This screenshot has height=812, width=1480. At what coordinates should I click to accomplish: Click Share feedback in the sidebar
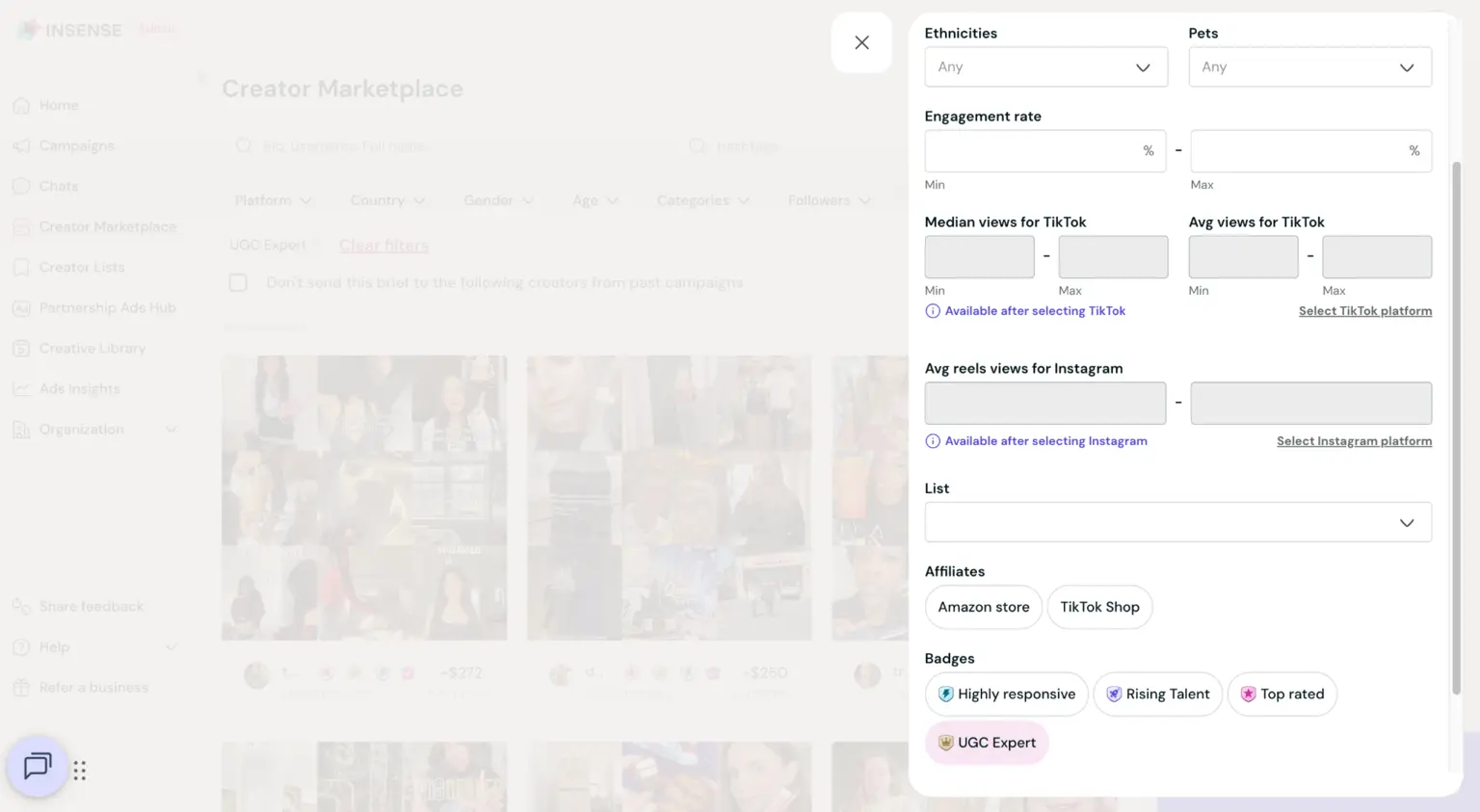click(x=91, y=606)
